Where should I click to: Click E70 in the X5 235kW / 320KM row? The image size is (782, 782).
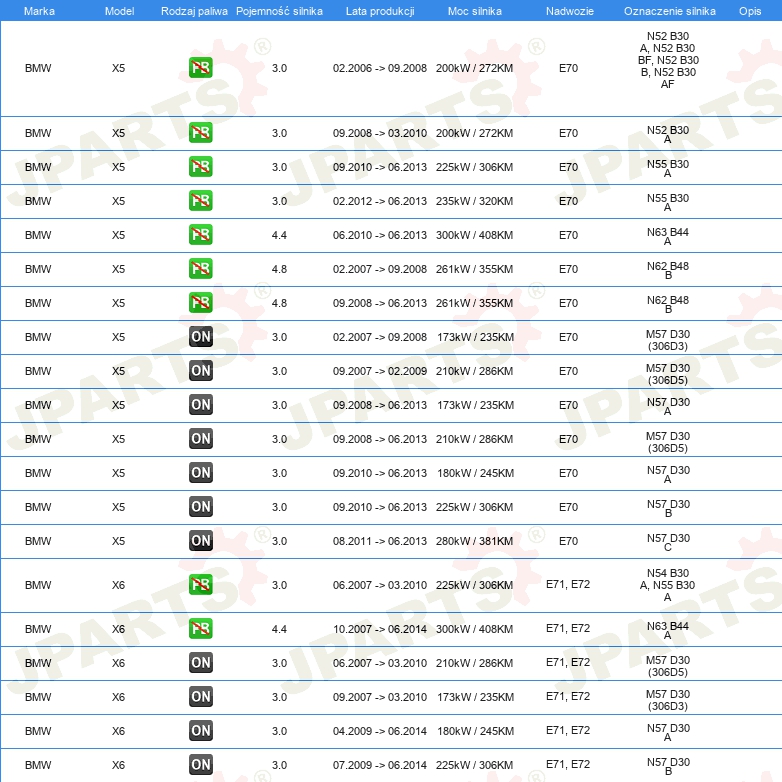tap(568, 201)
